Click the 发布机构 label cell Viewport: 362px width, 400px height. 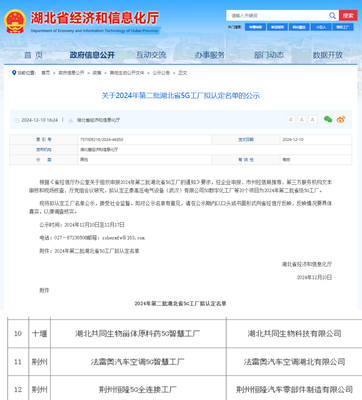[x=44, y=150]
